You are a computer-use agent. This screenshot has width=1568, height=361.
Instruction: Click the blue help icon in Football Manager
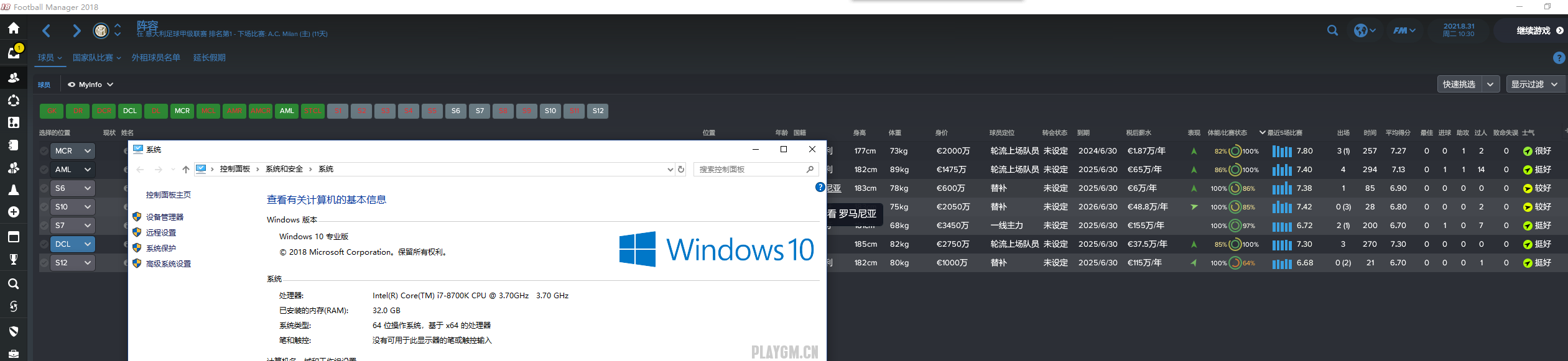coord(1559,58)
